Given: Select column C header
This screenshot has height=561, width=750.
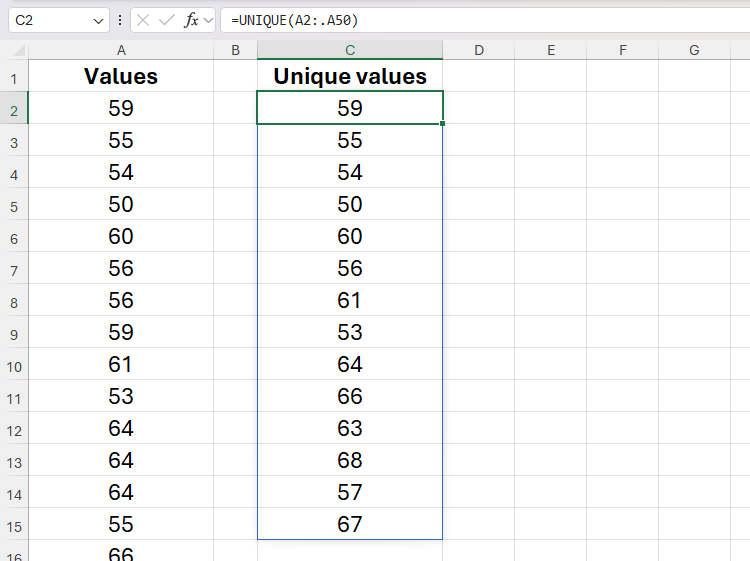Looking at the screenshot, I should 350,50.
